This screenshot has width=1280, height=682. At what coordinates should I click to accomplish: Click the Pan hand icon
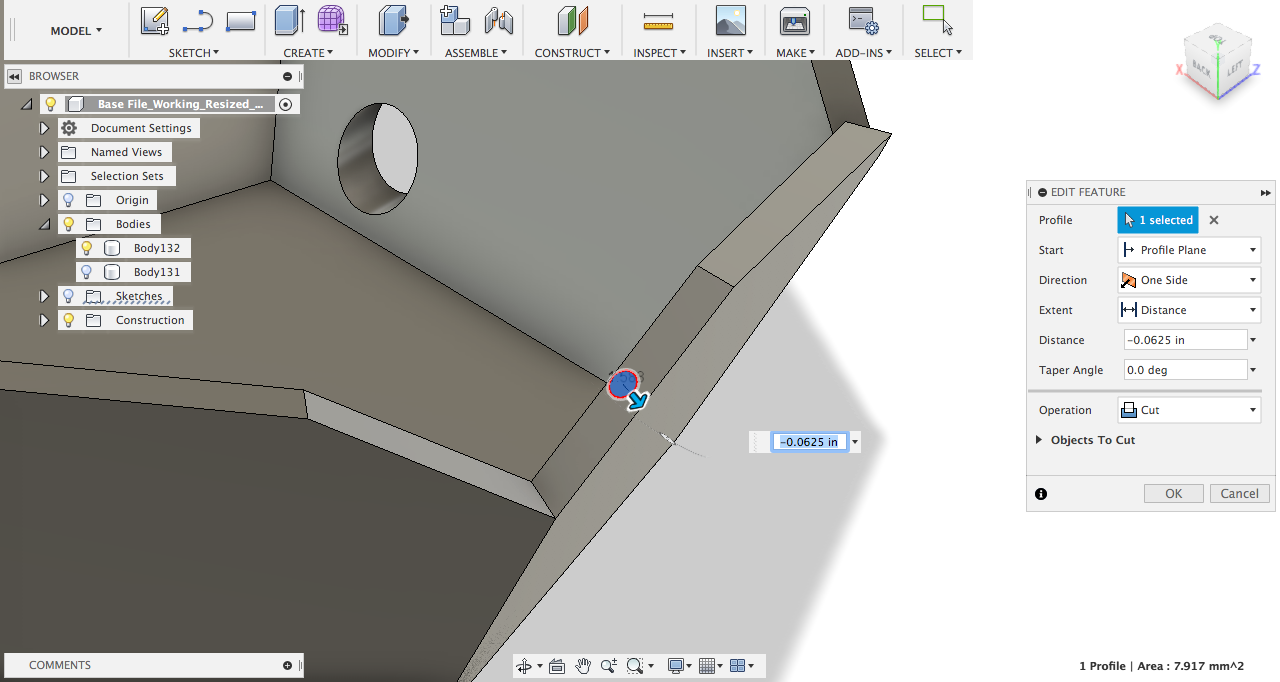click(584, 666)
